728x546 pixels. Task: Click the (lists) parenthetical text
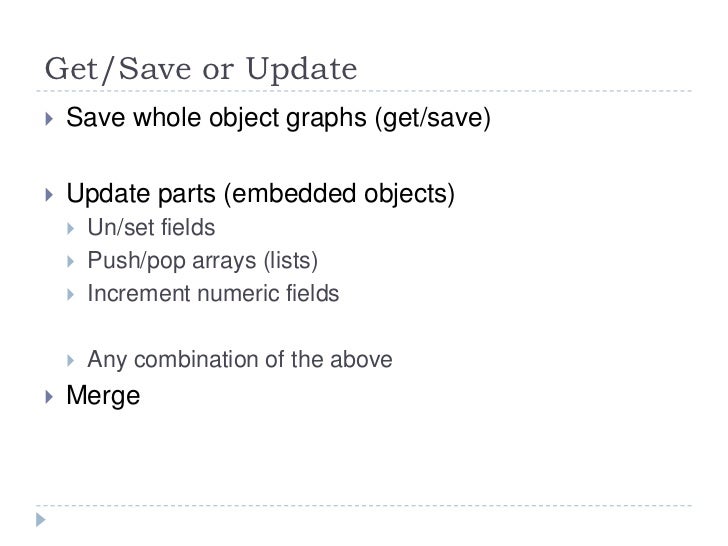click(291, 261)
